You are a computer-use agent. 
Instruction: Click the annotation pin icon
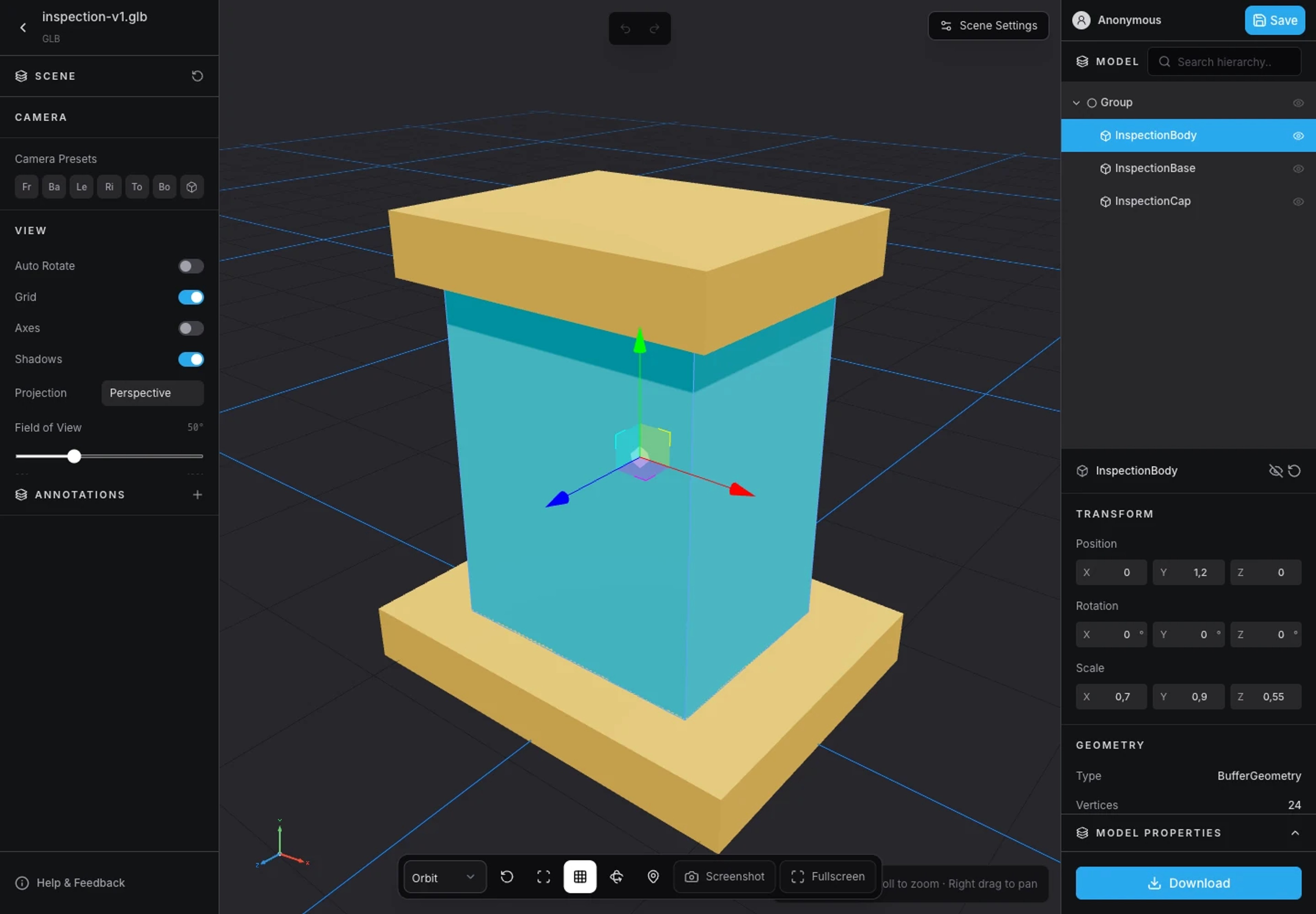coord(653,876)
